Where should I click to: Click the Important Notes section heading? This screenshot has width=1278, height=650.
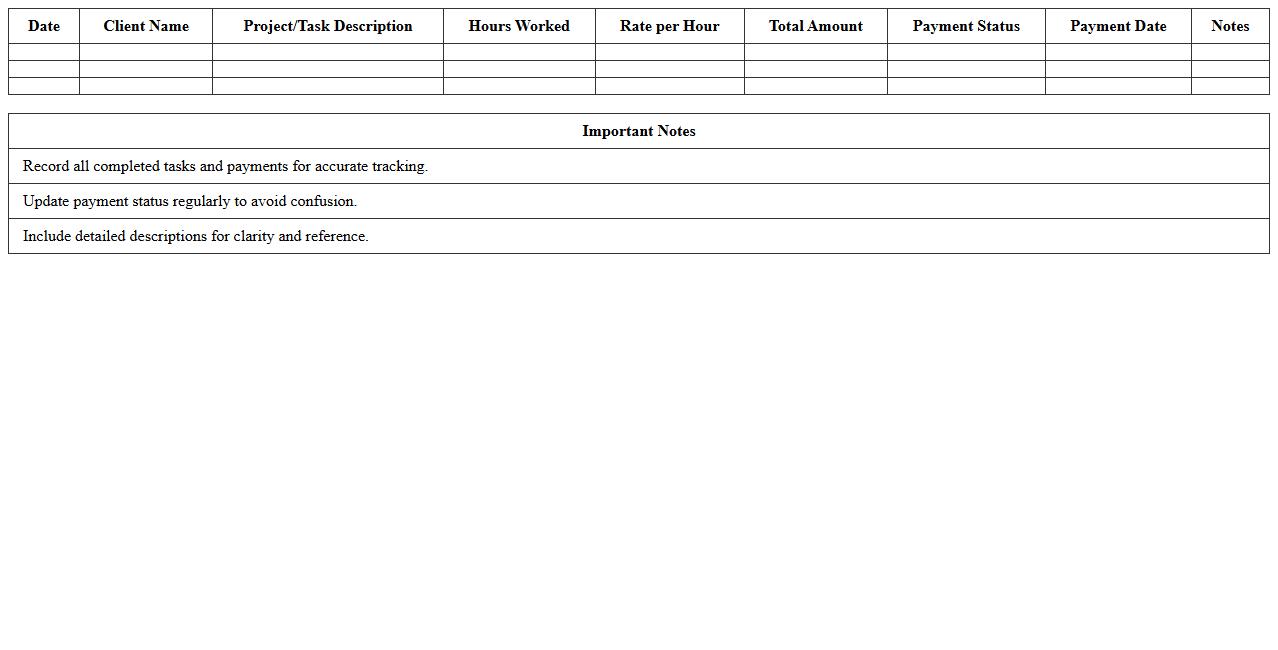tap(638, 131)
